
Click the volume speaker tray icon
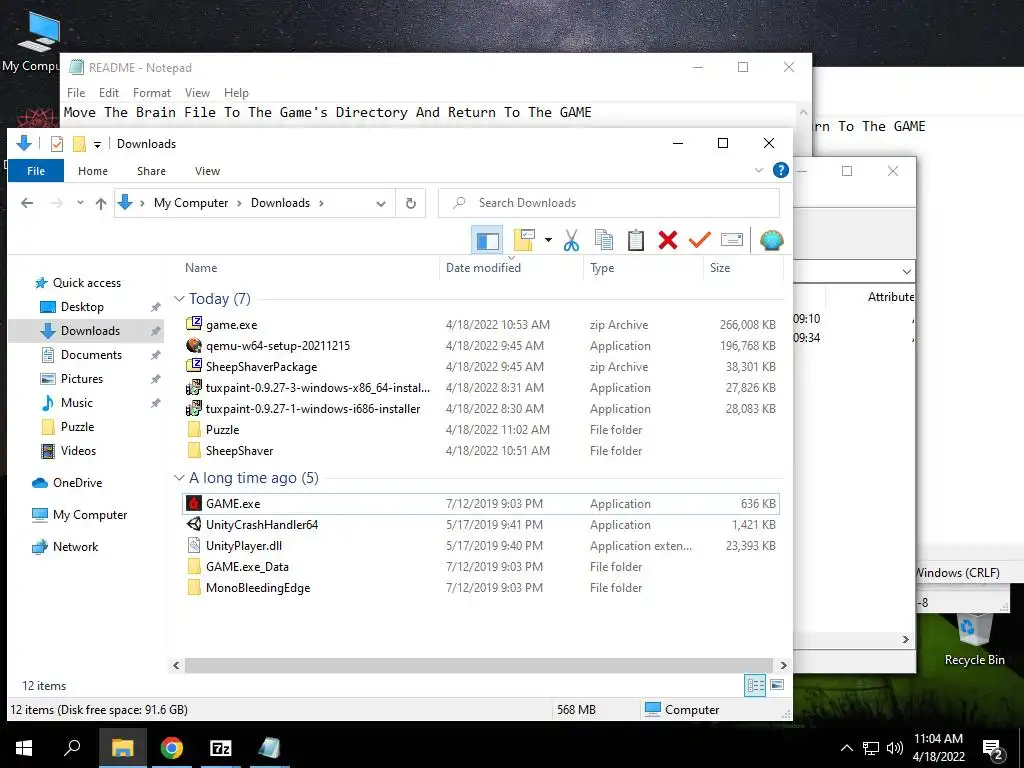pos(895,748)
